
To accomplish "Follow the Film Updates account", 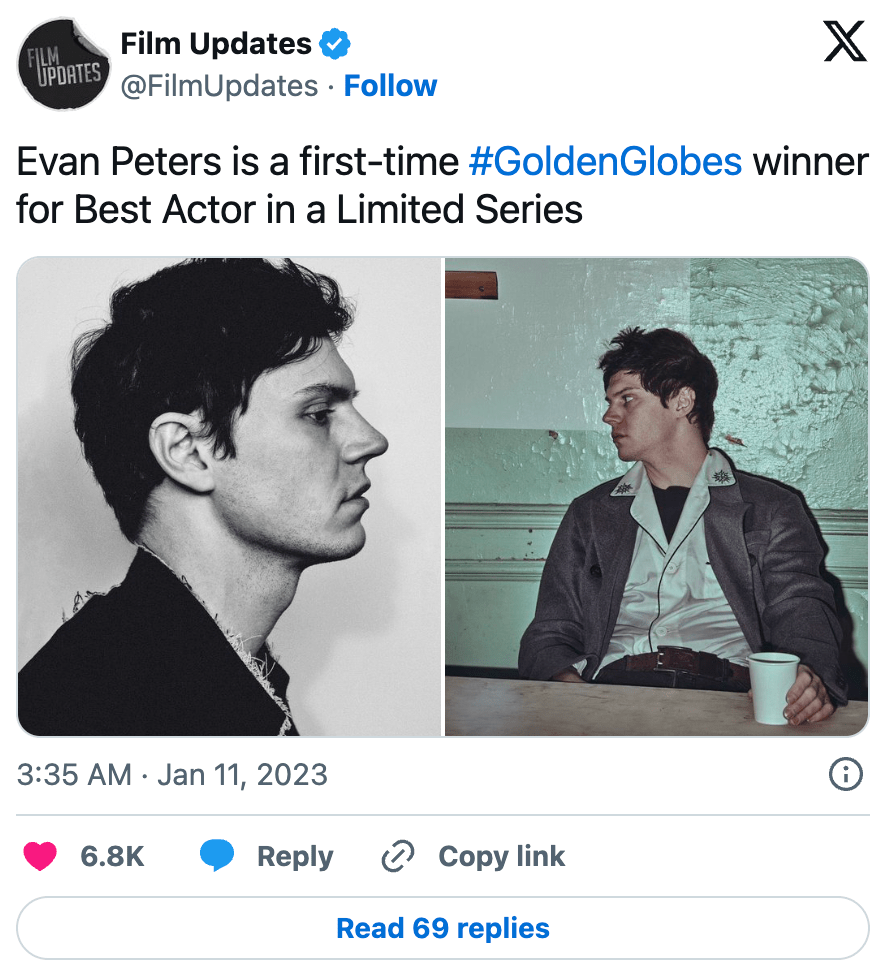I will pyautogui.click(x=390, y=86).
